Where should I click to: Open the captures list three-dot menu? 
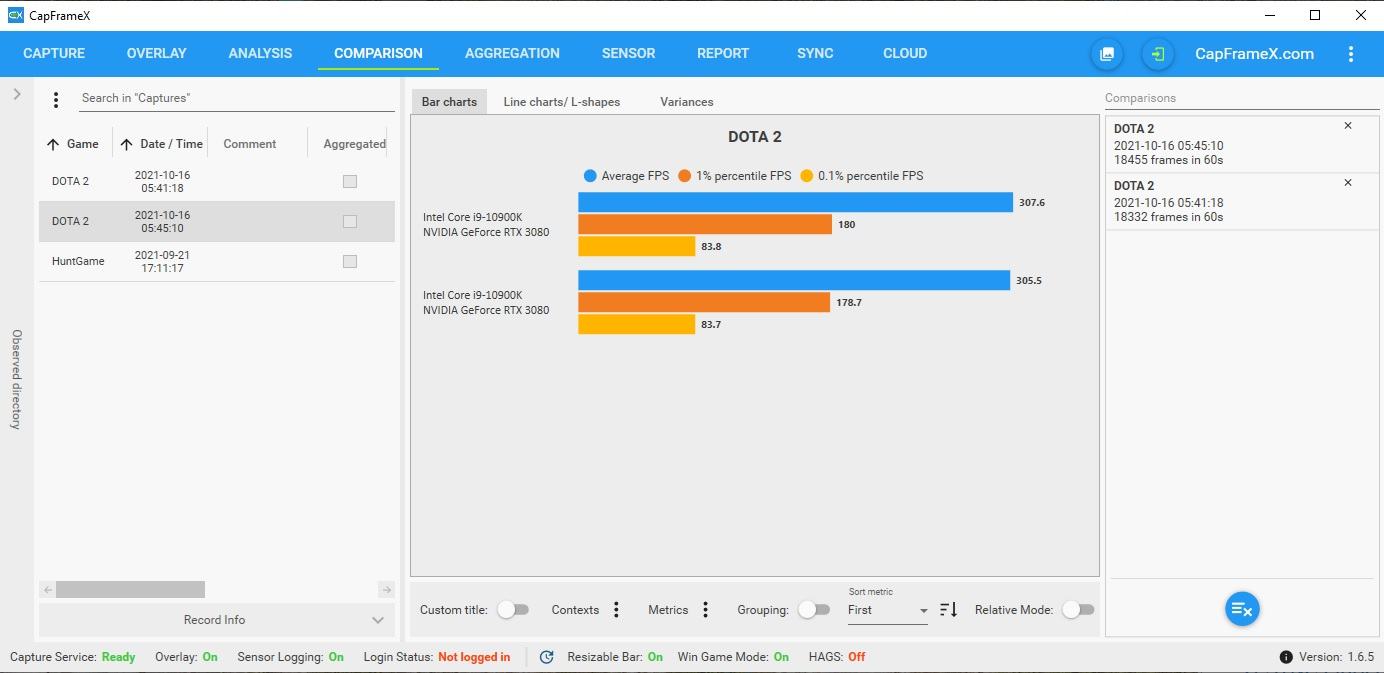point(56,99)
